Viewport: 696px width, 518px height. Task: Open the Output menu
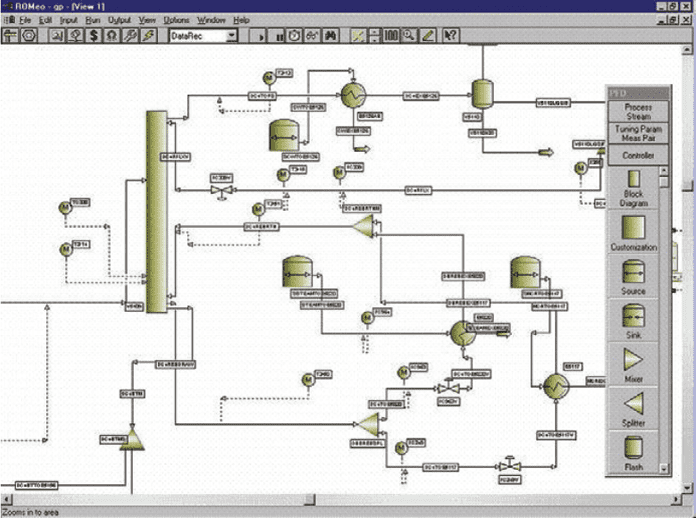pyautogui.click(x=119, y=19)
